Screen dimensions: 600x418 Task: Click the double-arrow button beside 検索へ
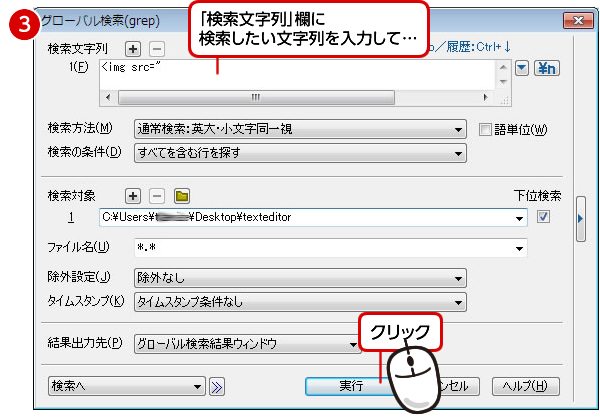pos(217,387)
